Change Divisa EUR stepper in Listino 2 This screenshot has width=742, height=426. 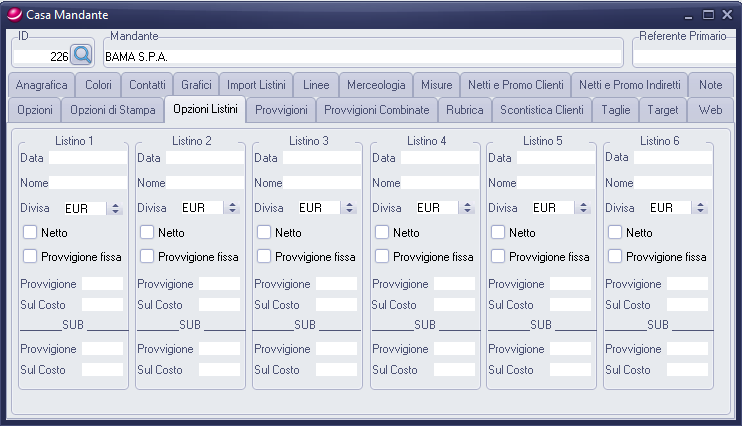pyautogui.click(x=232, y=208)
